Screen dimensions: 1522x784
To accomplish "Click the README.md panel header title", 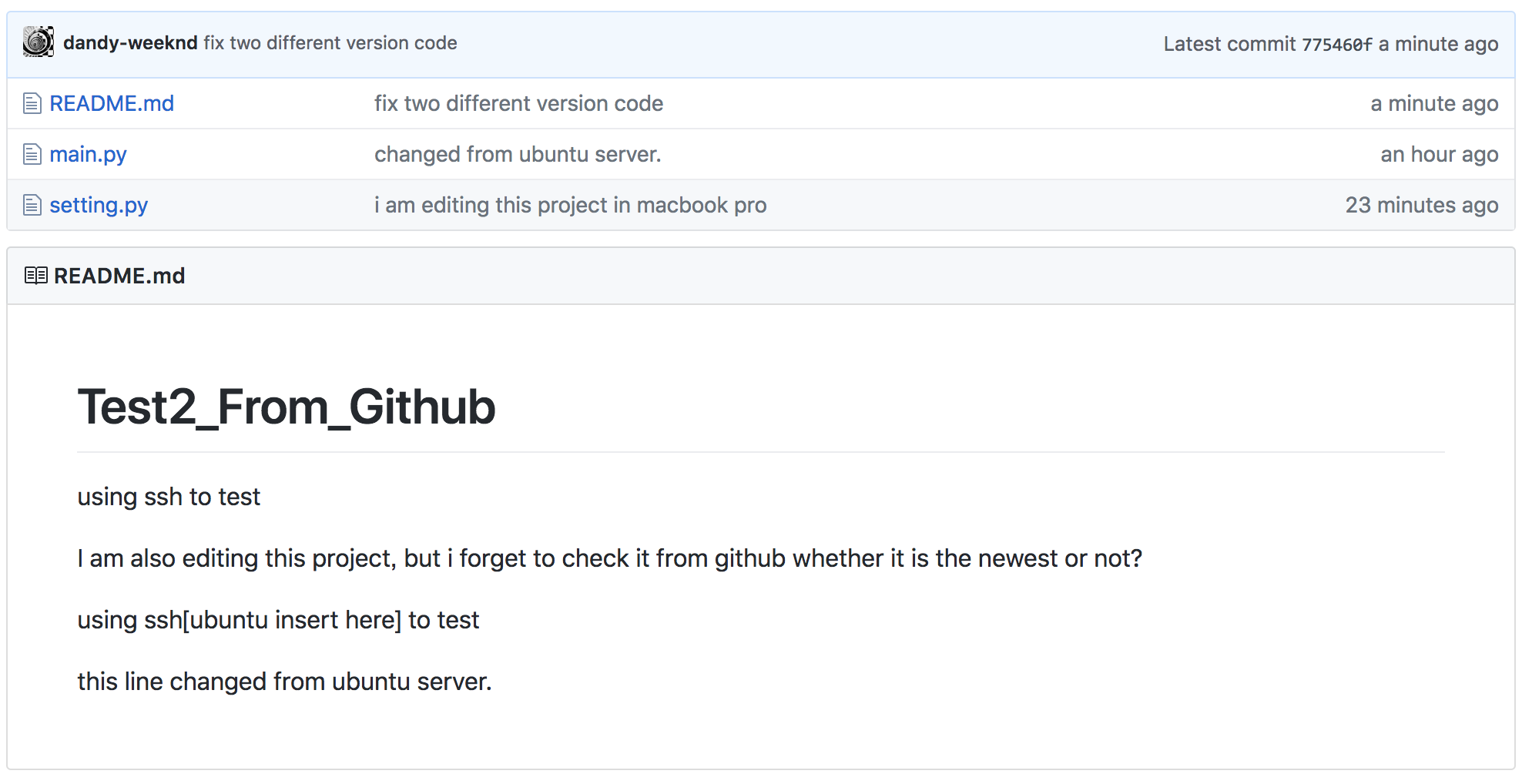I will coord(119,276).
